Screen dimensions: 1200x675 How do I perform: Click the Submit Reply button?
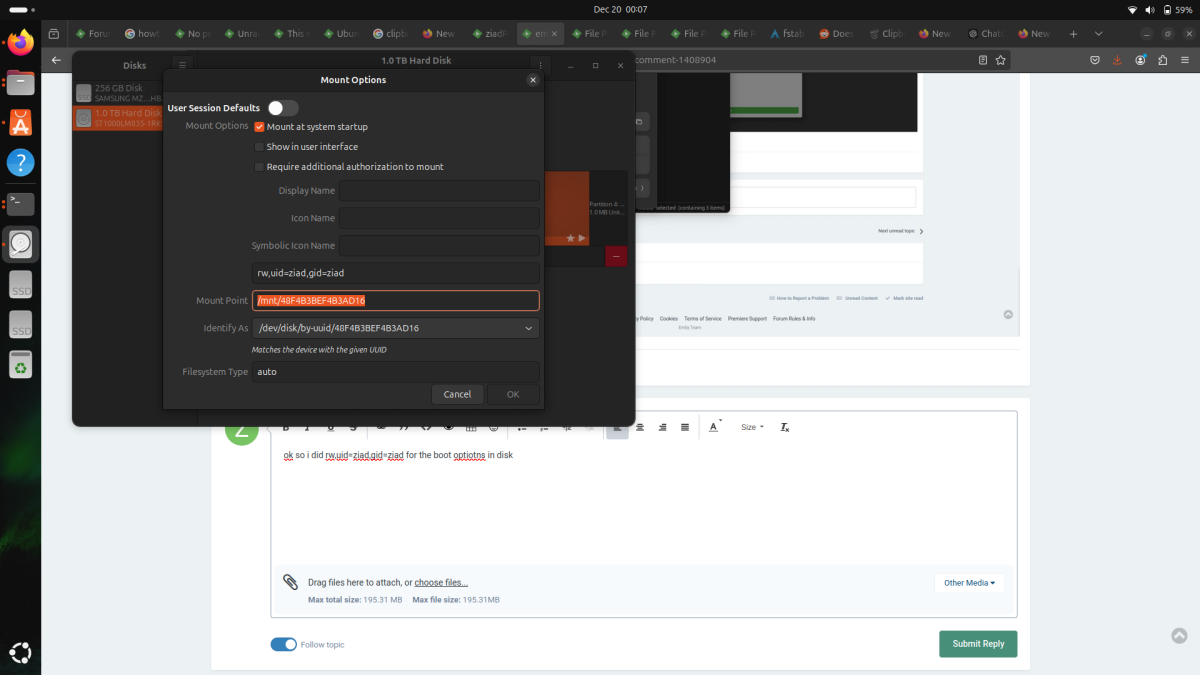pos(978,644)
